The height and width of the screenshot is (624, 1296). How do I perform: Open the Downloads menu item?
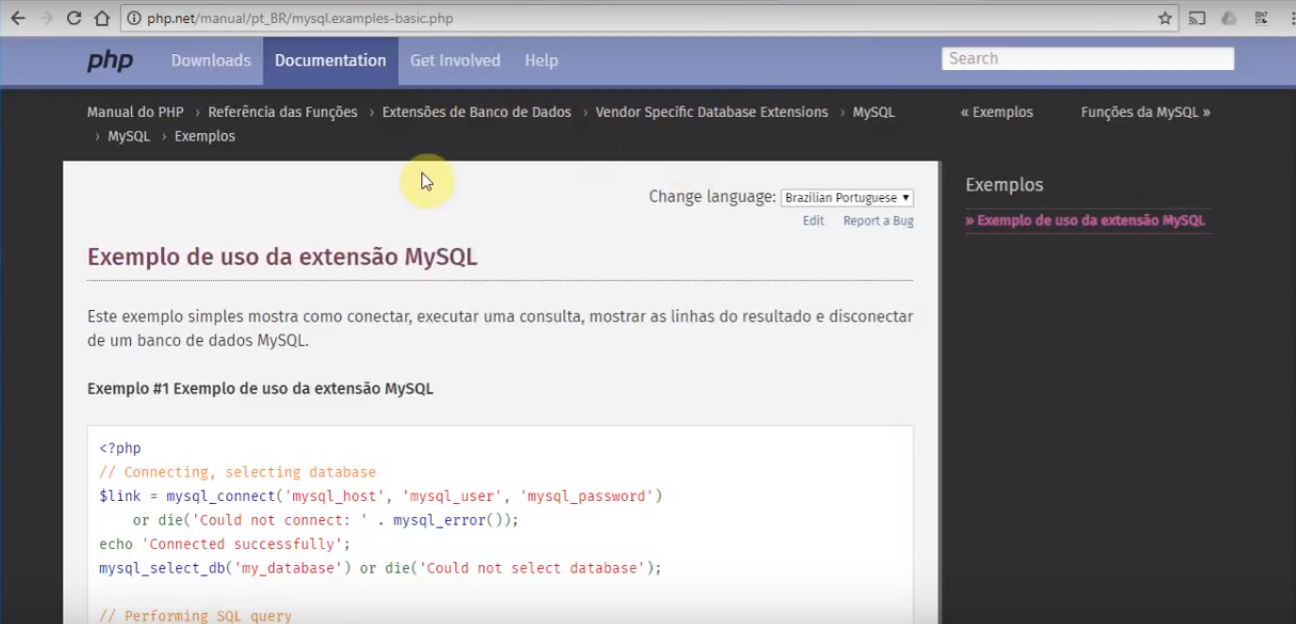211,61
